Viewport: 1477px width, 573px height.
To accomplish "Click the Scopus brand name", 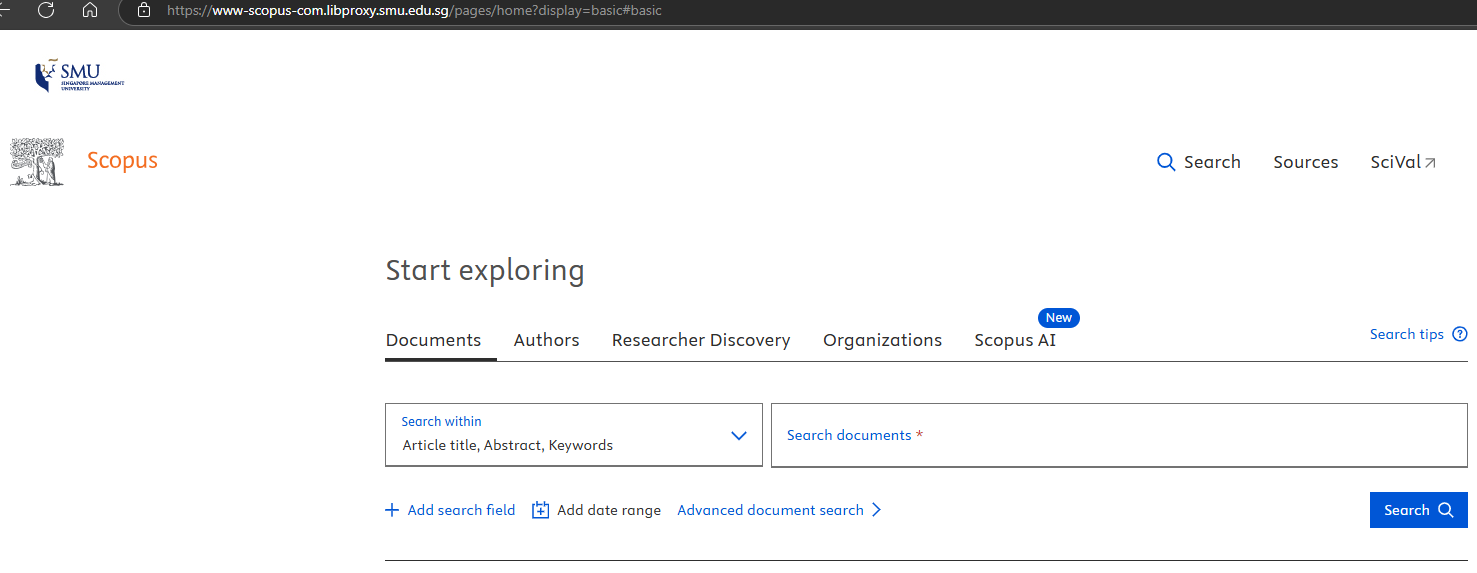I will [122, 161].
